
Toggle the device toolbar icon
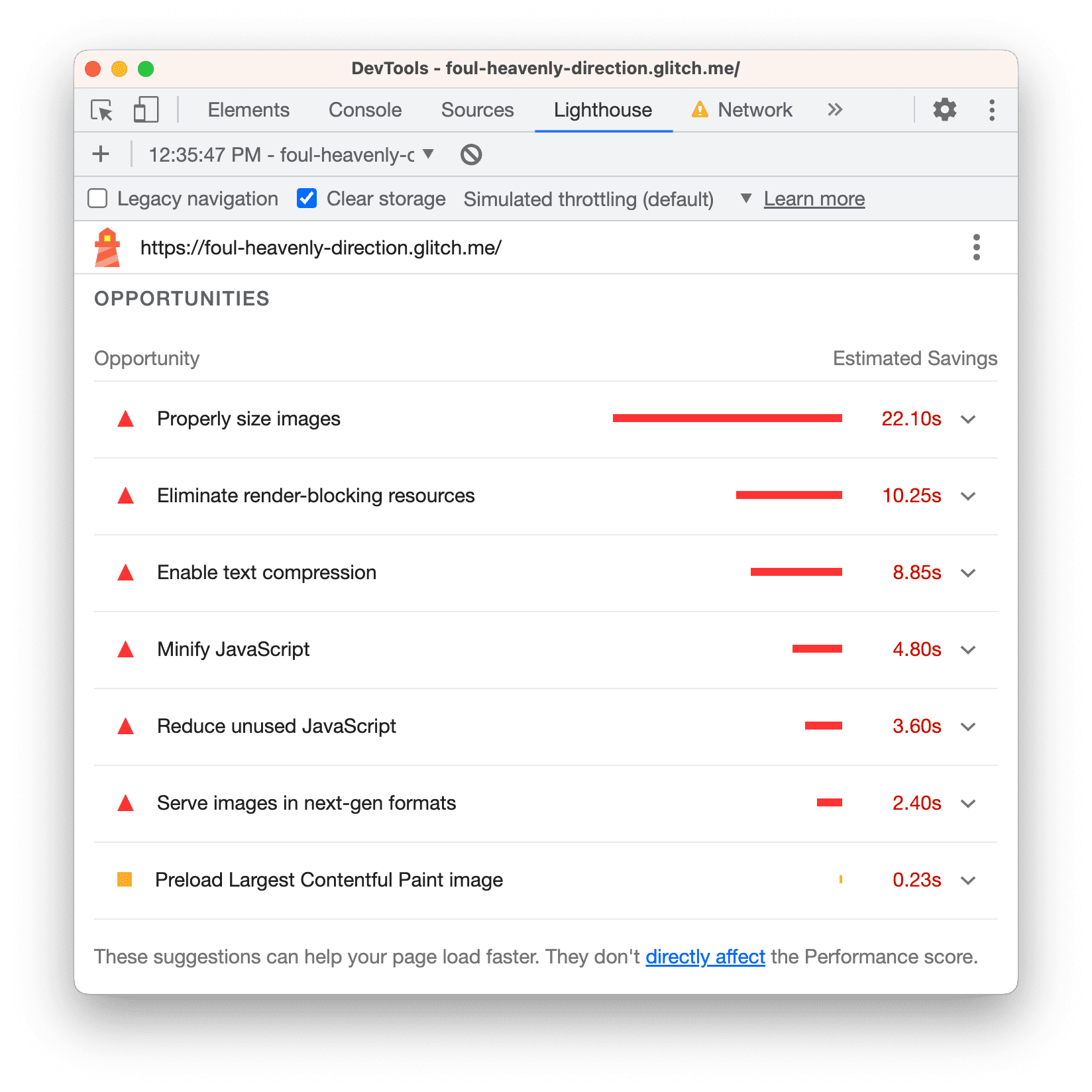pos(146,110)
